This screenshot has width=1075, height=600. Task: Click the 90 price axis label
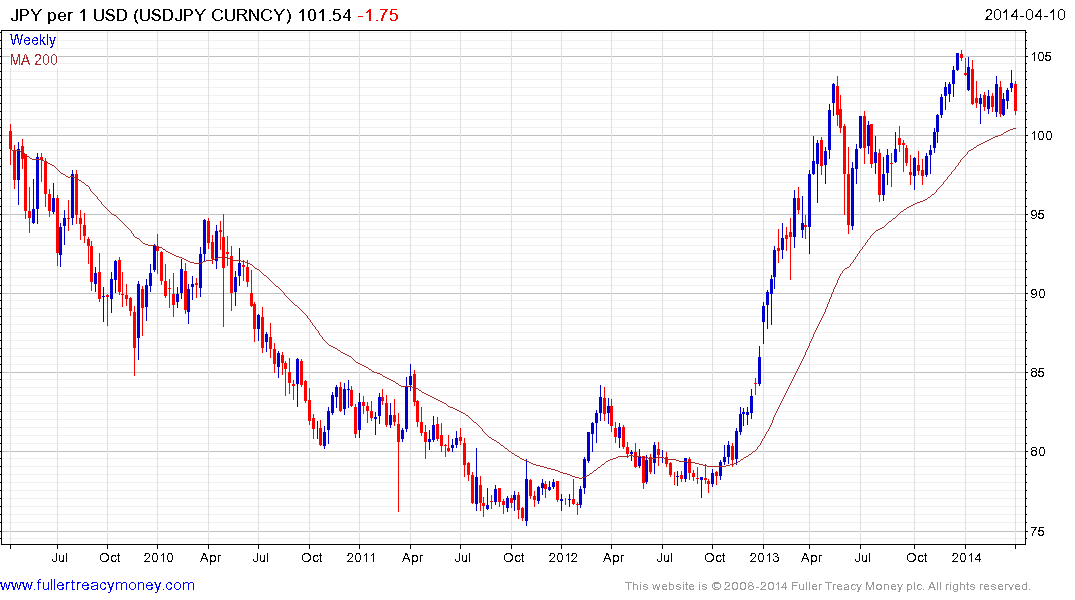click(1038, 293)
